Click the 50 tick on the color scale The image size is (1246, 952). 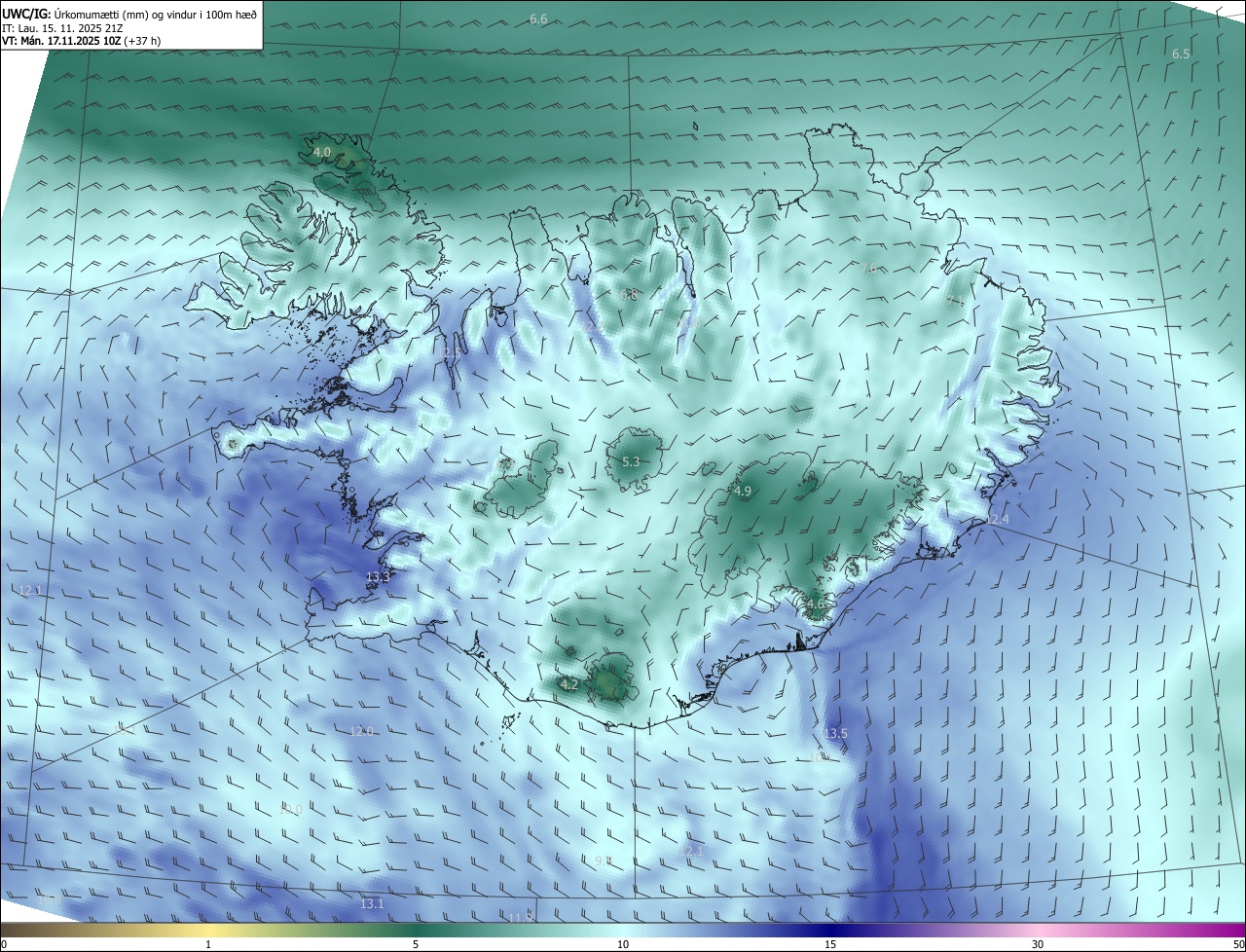[1238, 944]
